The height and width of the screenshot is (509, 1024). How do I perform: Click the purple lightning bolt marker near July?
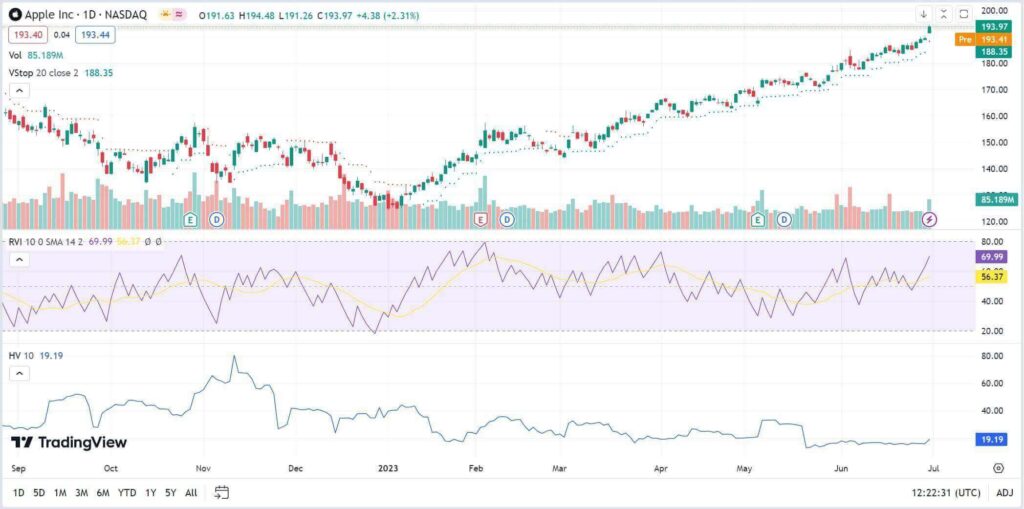(x=929, y=220)
